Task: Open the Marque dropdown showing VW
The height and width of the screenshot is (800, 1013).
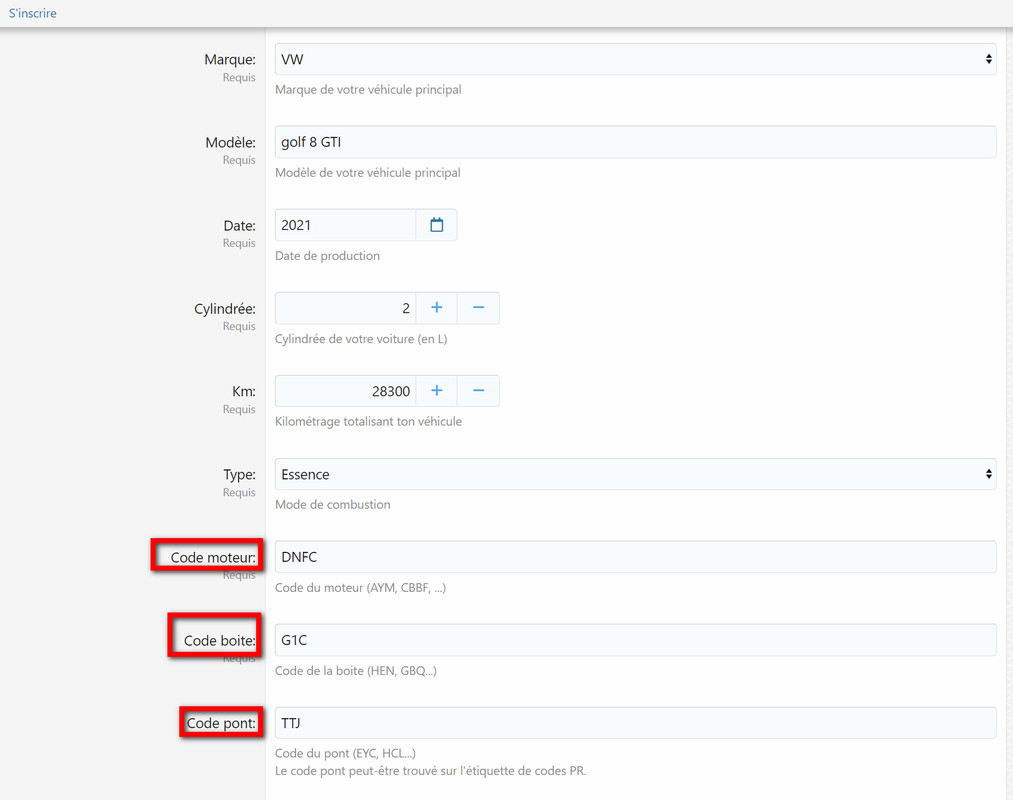Action: pyautogui.click(x=635, y=59)
